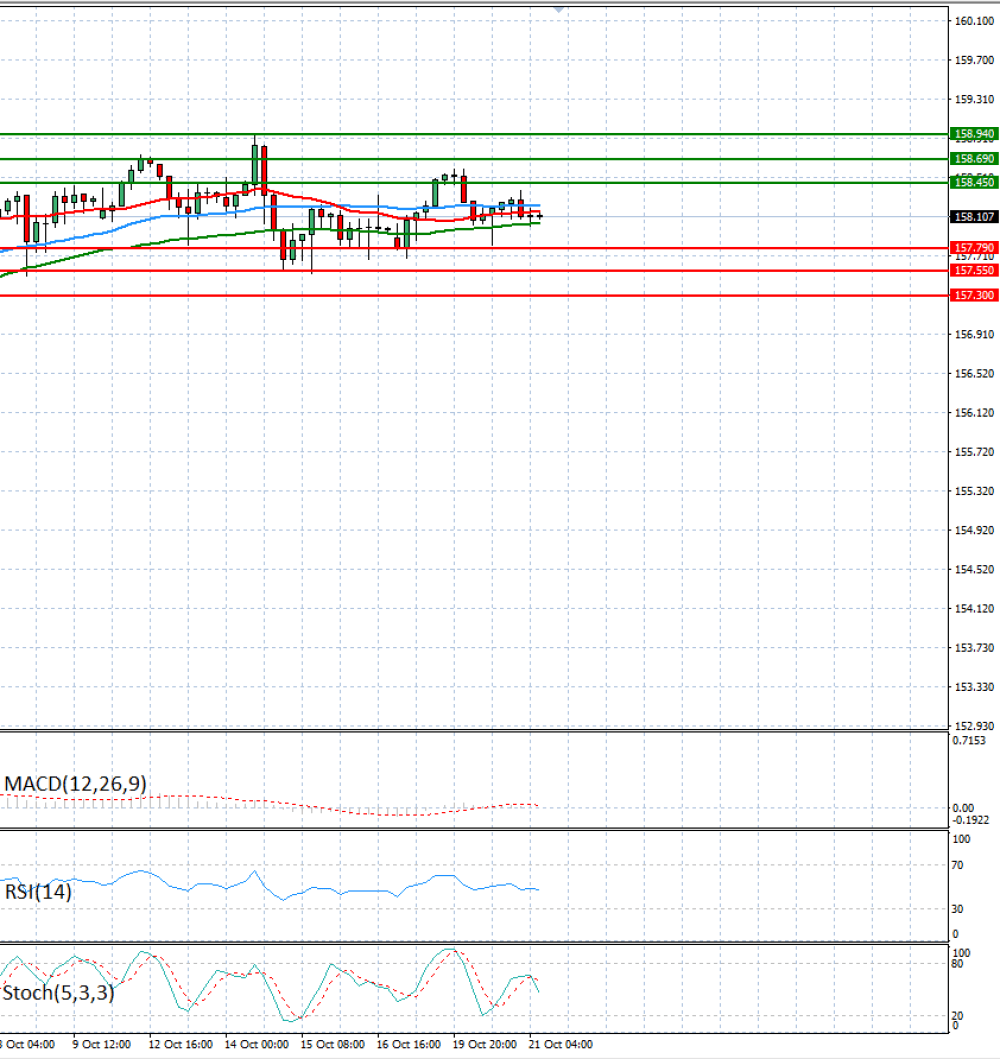Select the MACD(12,26,9) indicator label
This screenshot has width=1000, height=1059.
pos(76,784)
